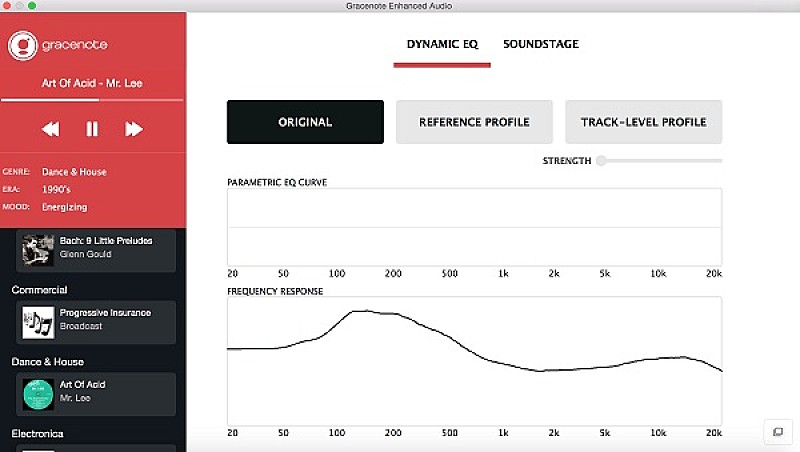Seek within the track progress bar
The image size is (800, 452).
click(92, 100)
